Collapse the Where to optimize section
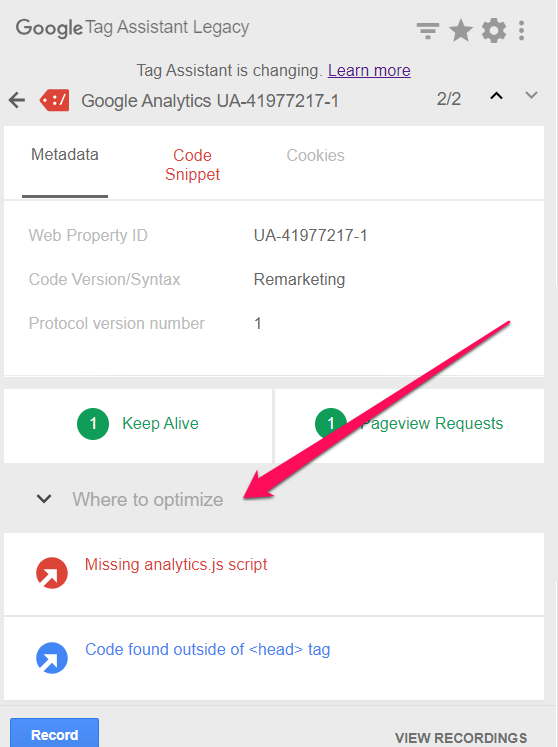Viewport: 558px width, 747px height. [x=44, y=499]
